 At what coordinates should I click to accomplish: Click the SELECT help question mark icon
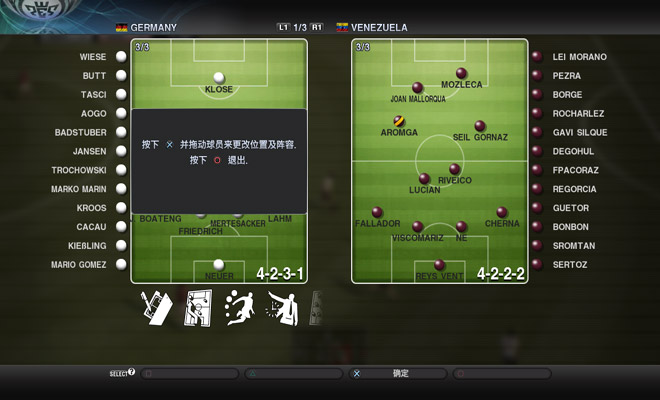tap(131, 372)
